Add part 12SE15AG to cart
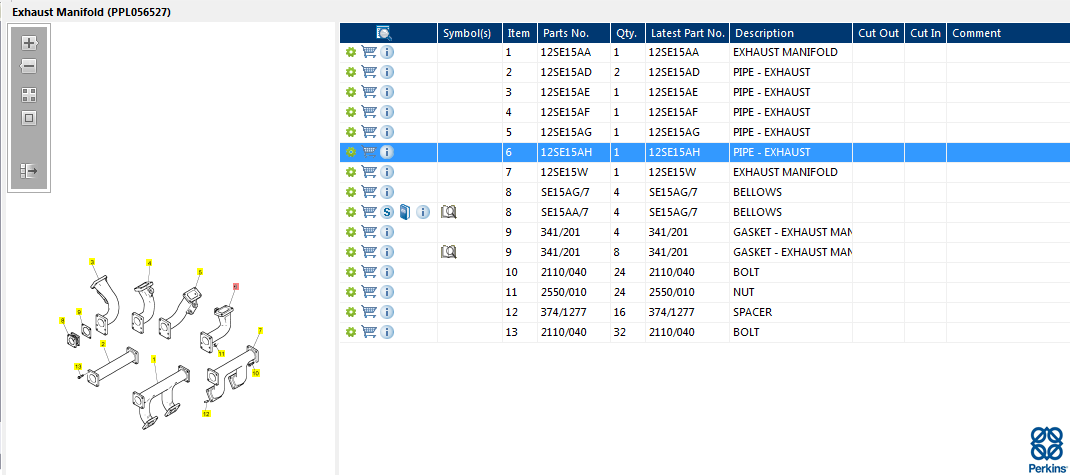1070x475 pixels. [x=368, y=132]
